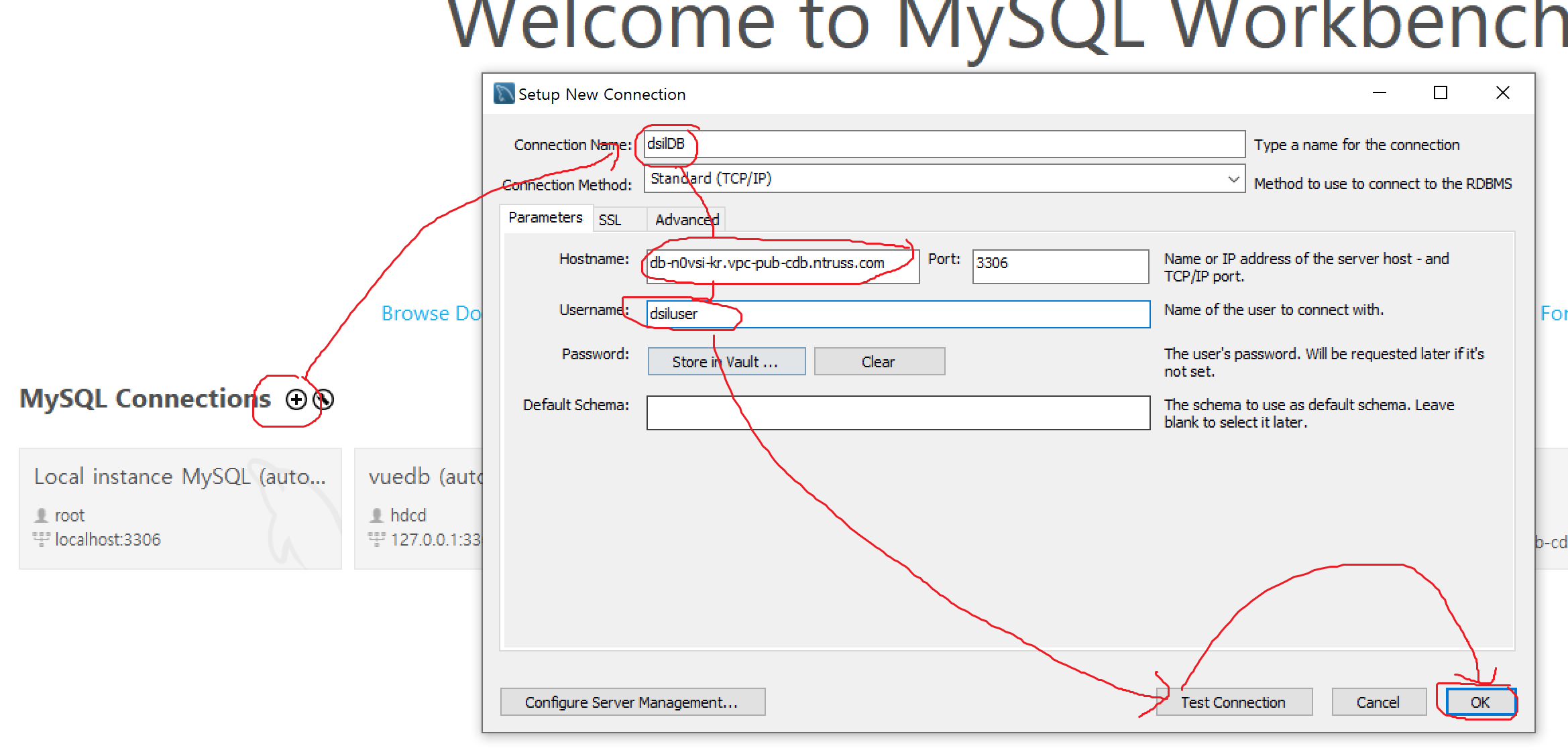1568x750 pixels.
Task: Open manage connections wrench icon
Action: coord(323,399)
